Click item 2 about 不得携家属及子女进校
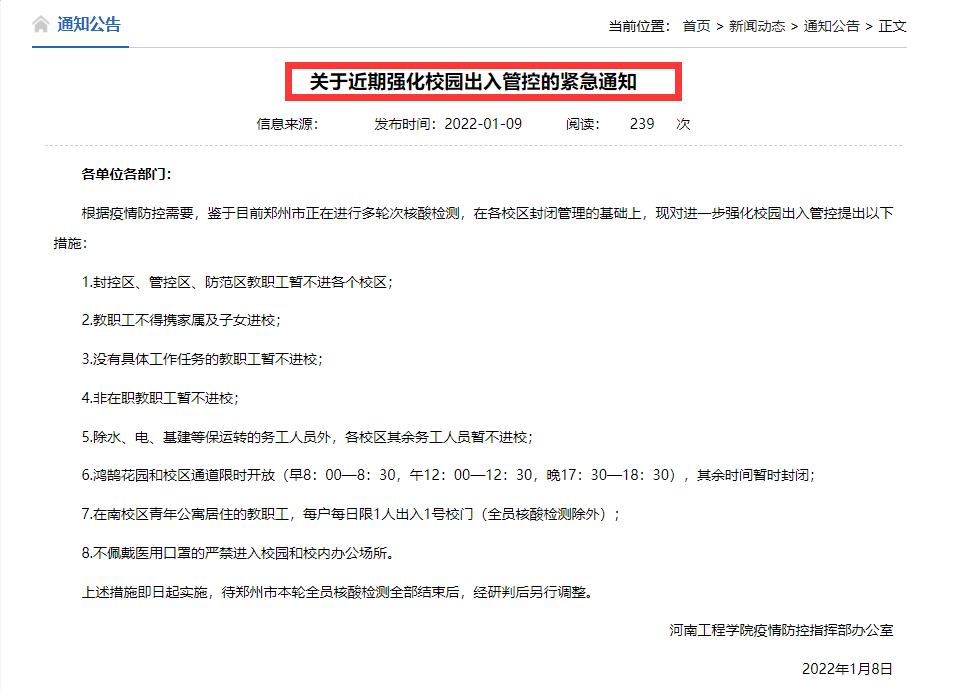The width and height of the screenshot is (973, 700). [x=181, y=320]
